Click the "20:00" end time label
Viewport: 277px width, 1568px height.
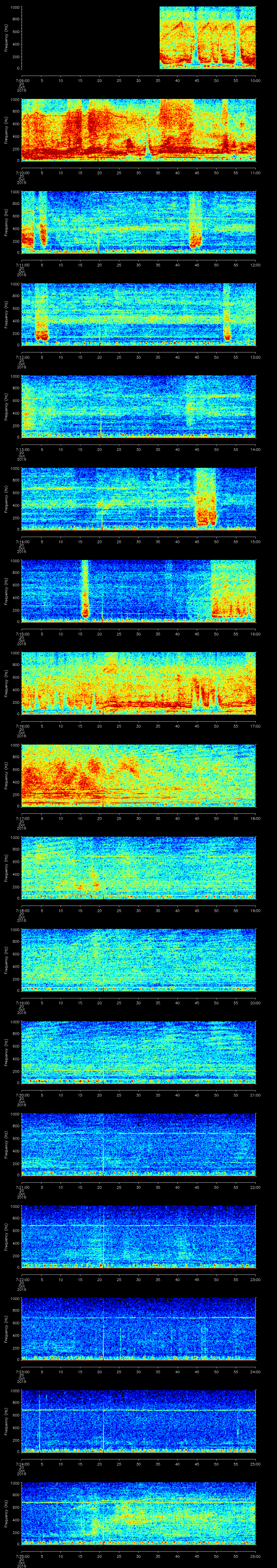(256, 1003)
